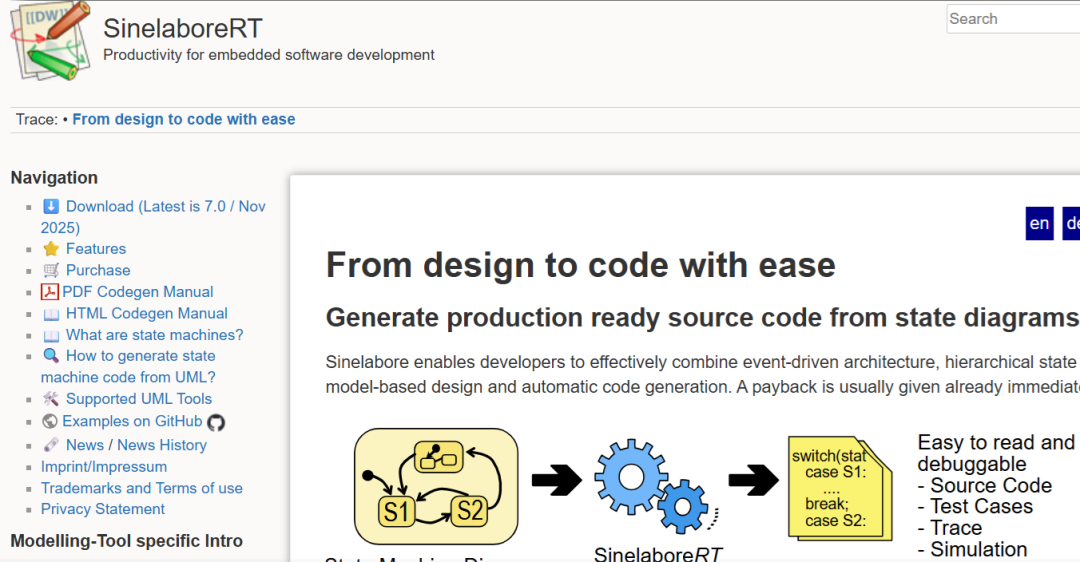Image resolution: width=1080 pixels, height=562 pixels.
Task: Click the red PDF icon
Action: (x=50, y=292)
